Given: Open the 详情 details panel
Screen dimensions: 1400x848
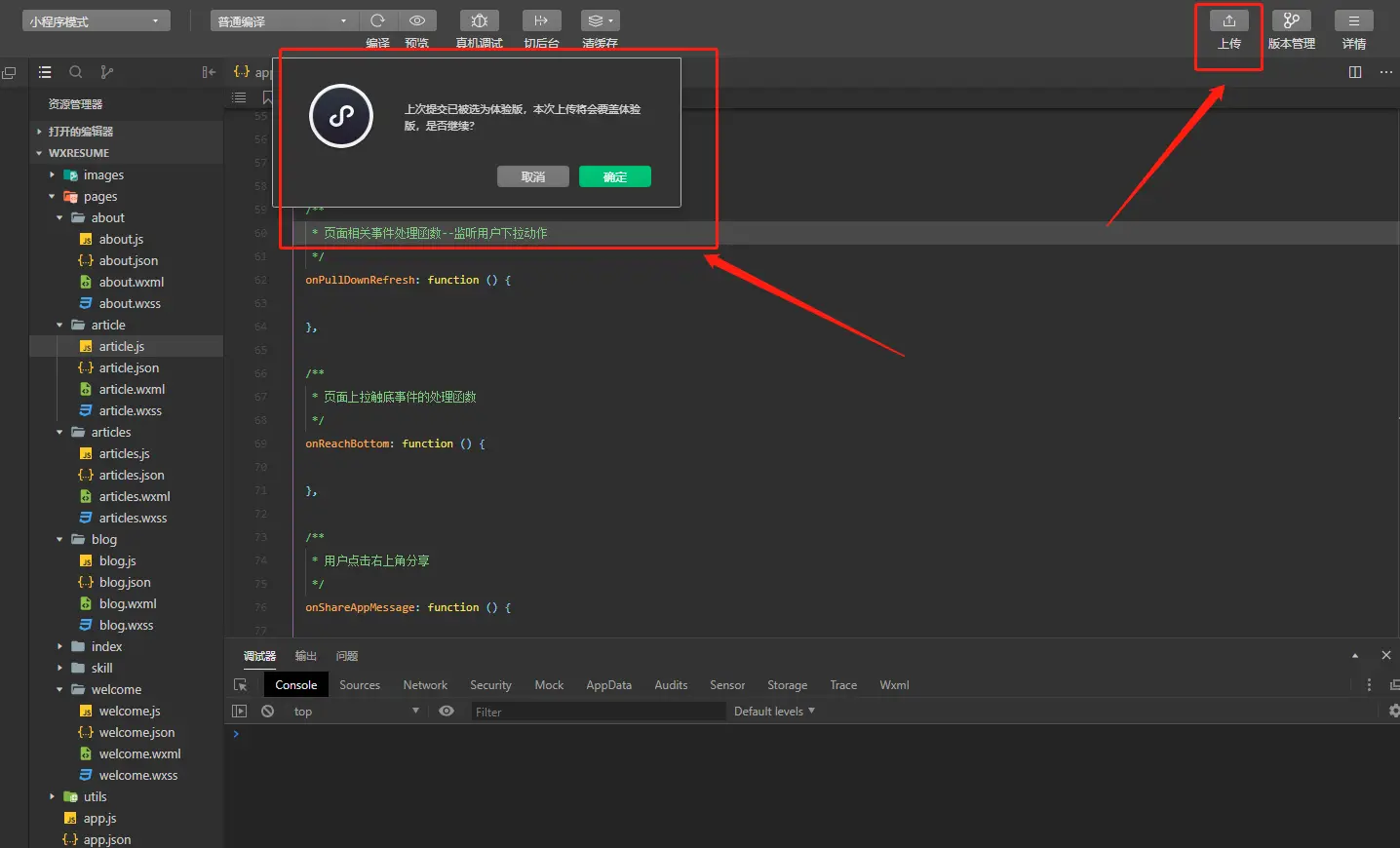Looking at the screenshot, I should tap(1354, 20).
